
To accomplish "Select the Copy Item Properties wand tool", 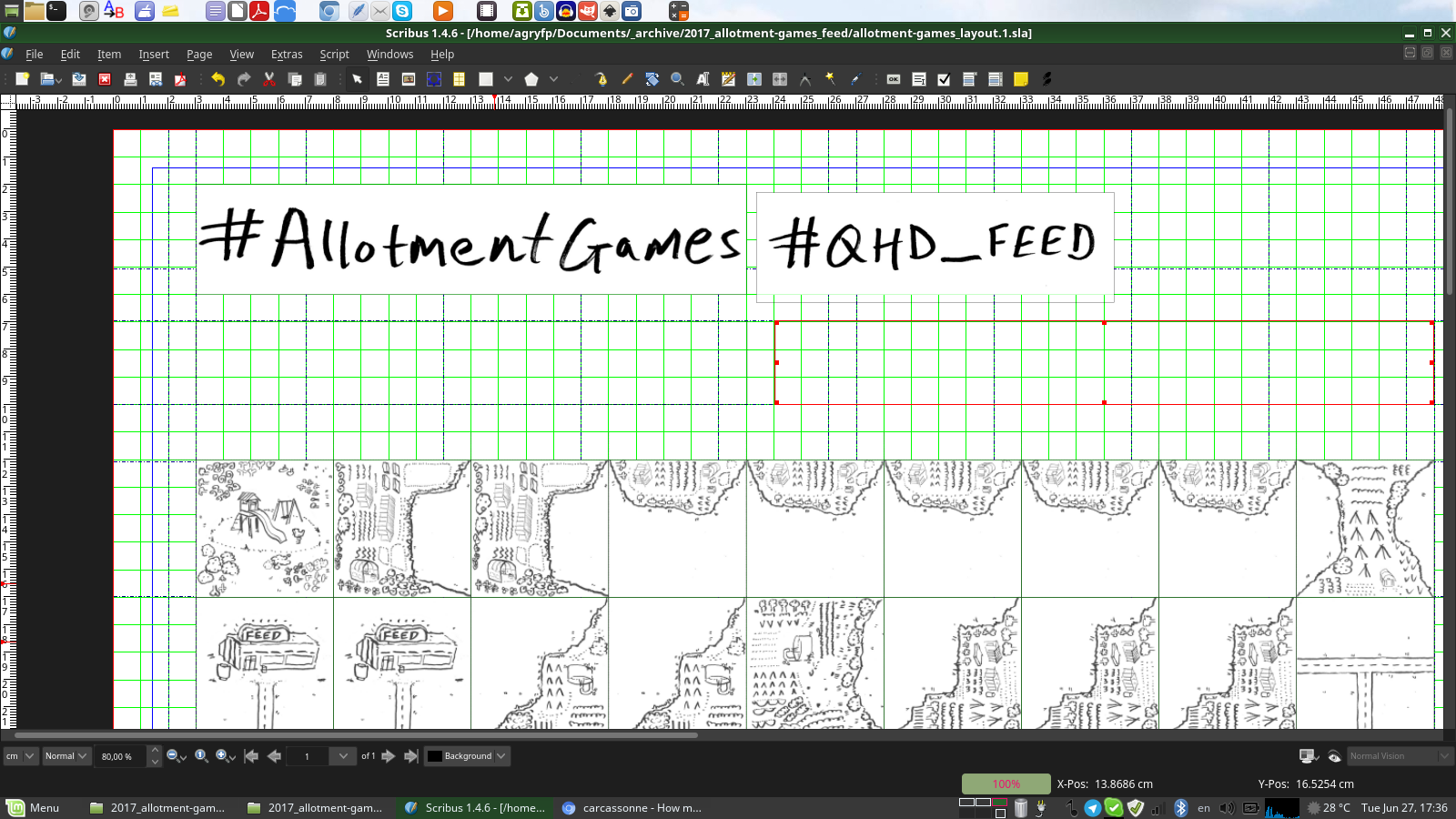I will click(x=831, y=79).
